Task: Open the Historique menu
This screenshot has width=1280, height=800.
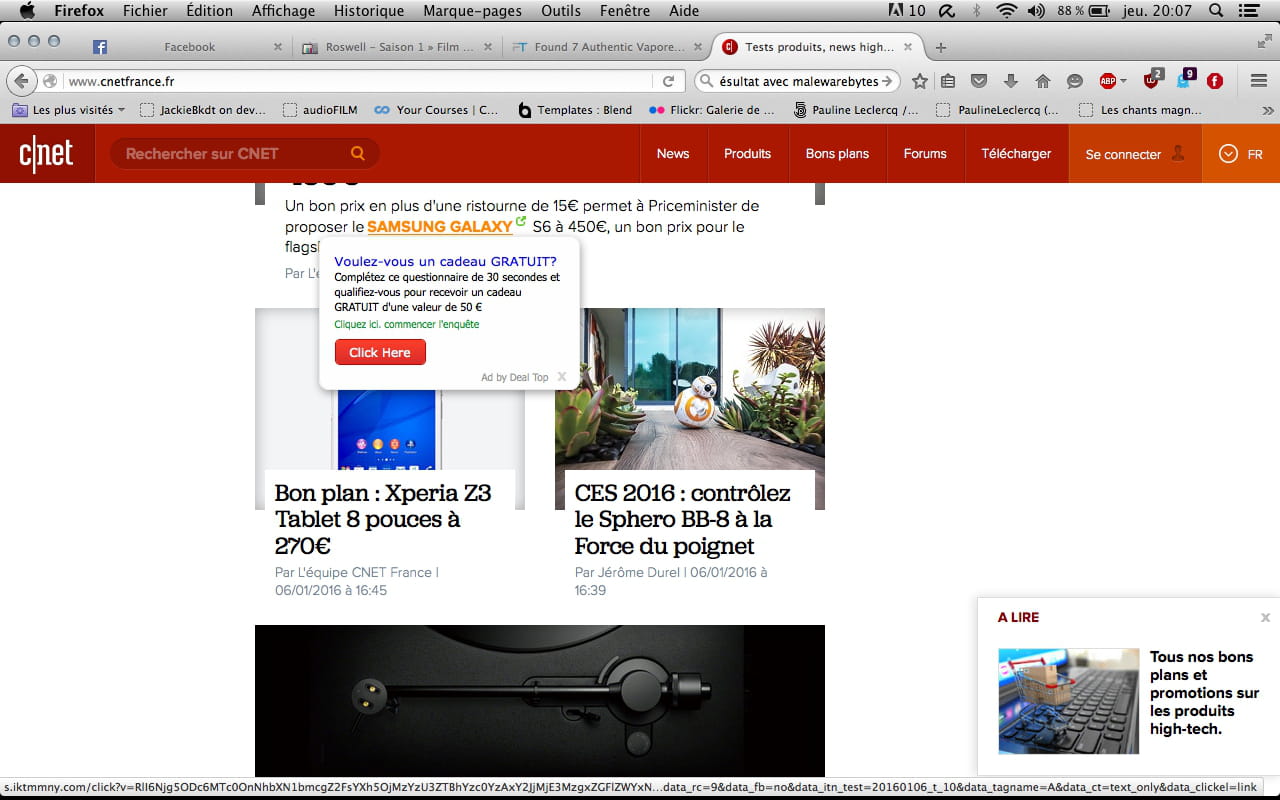Action: [369, 10]
